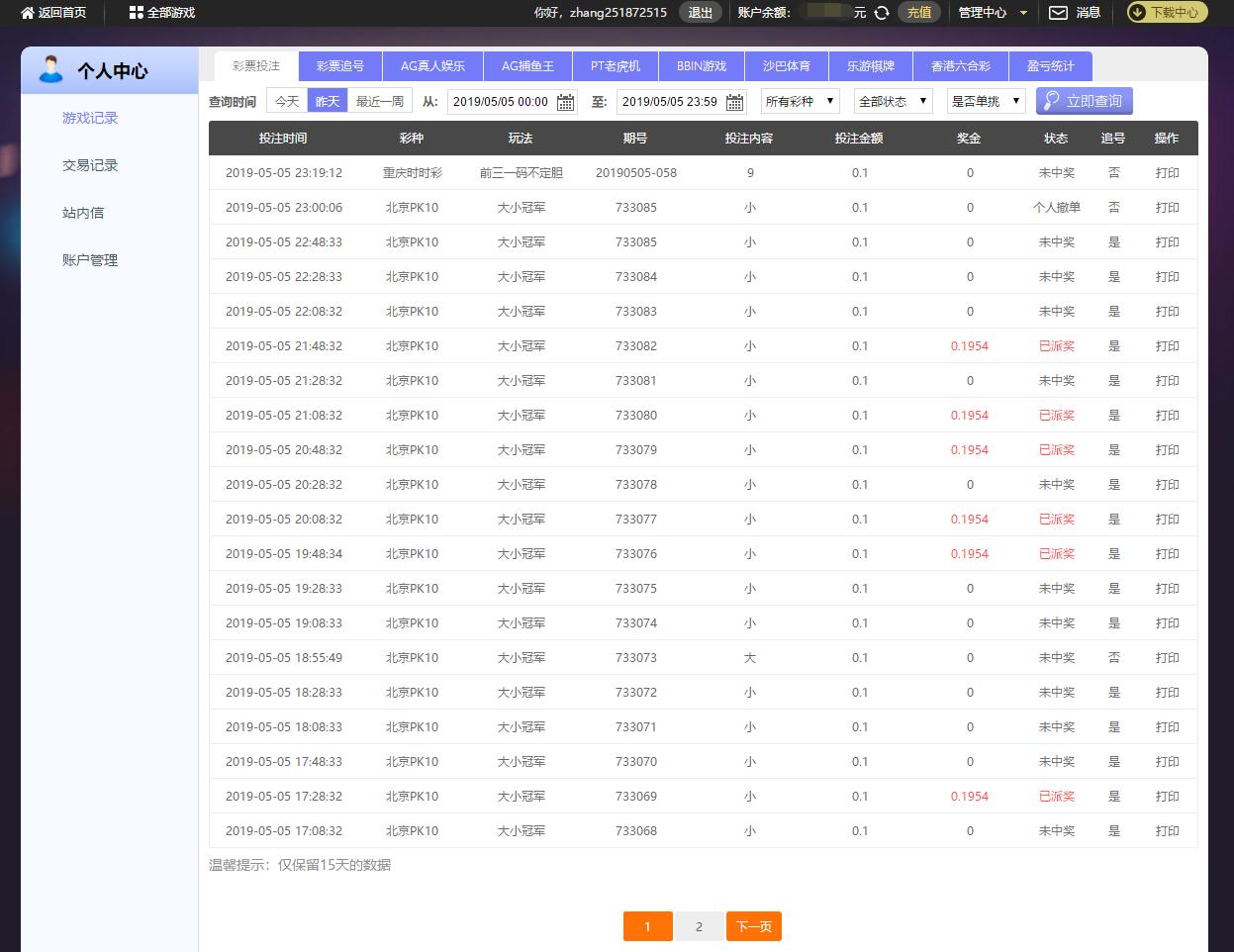Click the 充值 recharge button

[x=919, y=13]
